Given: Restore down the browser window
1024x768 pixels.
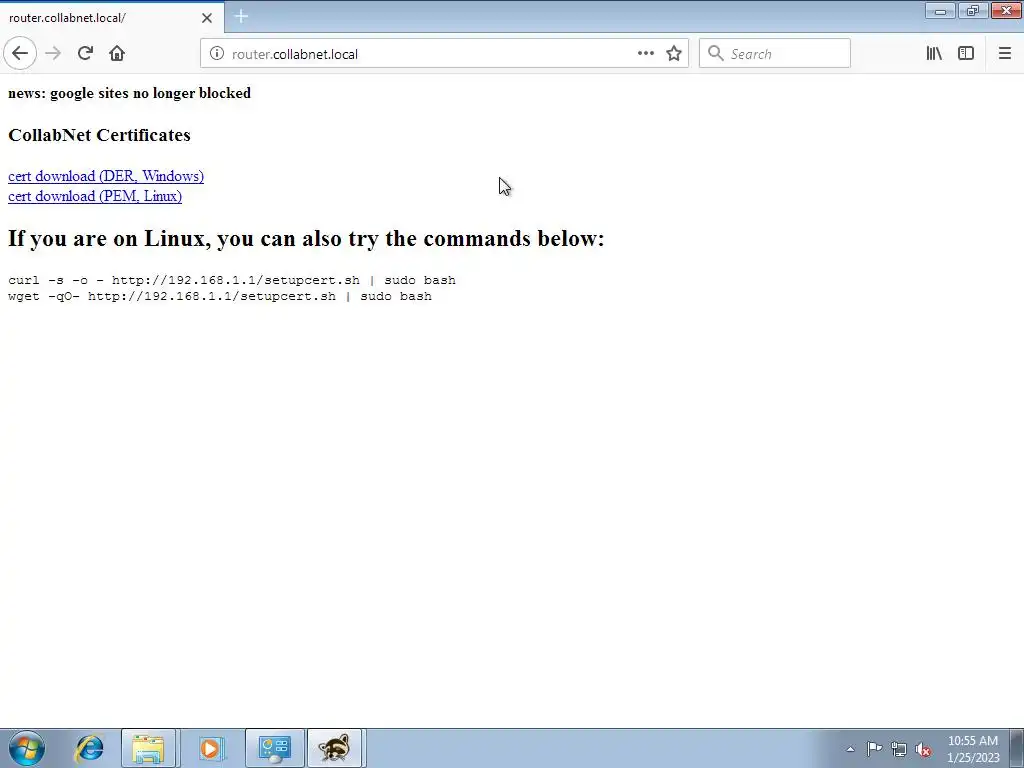Looking at the screenshot, I should pos(972,11).
